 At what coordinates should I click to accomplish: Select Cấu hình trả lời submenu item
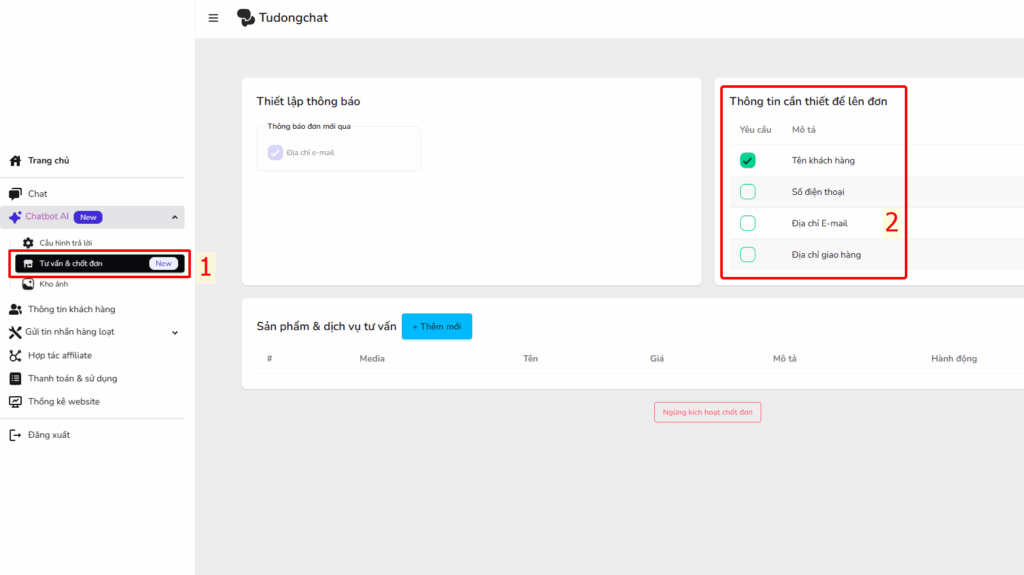tap(65, 242)
